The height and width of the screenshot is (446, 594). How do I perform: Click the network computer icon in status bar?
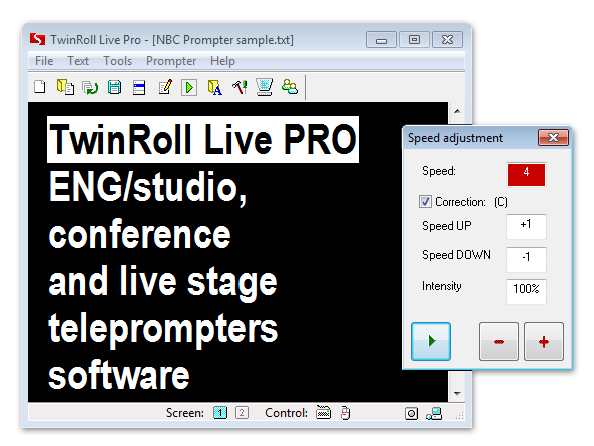point(434,413)
